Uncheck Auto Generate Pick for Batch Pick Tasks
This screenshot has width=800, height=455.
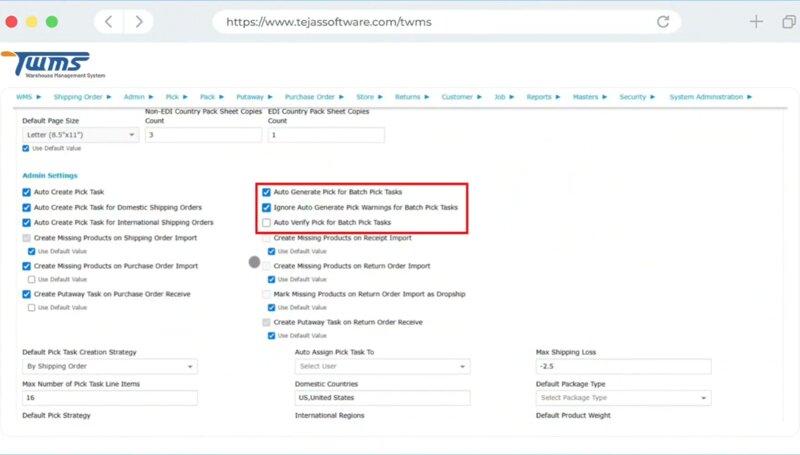coord(267,192)
